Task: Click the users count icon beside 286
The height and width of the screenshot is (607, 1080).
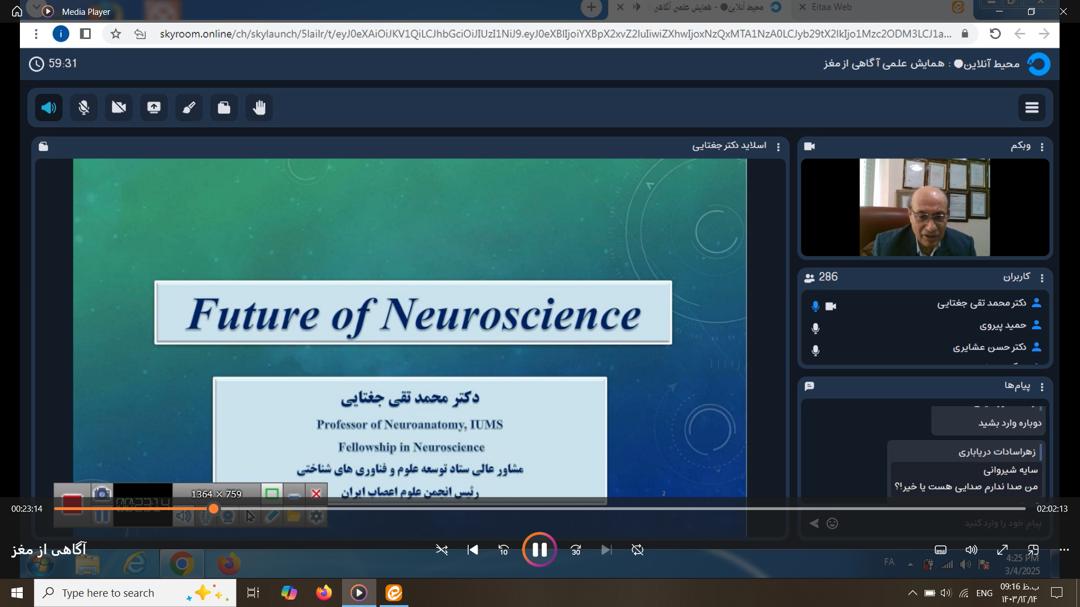Action: pos(809,278)
